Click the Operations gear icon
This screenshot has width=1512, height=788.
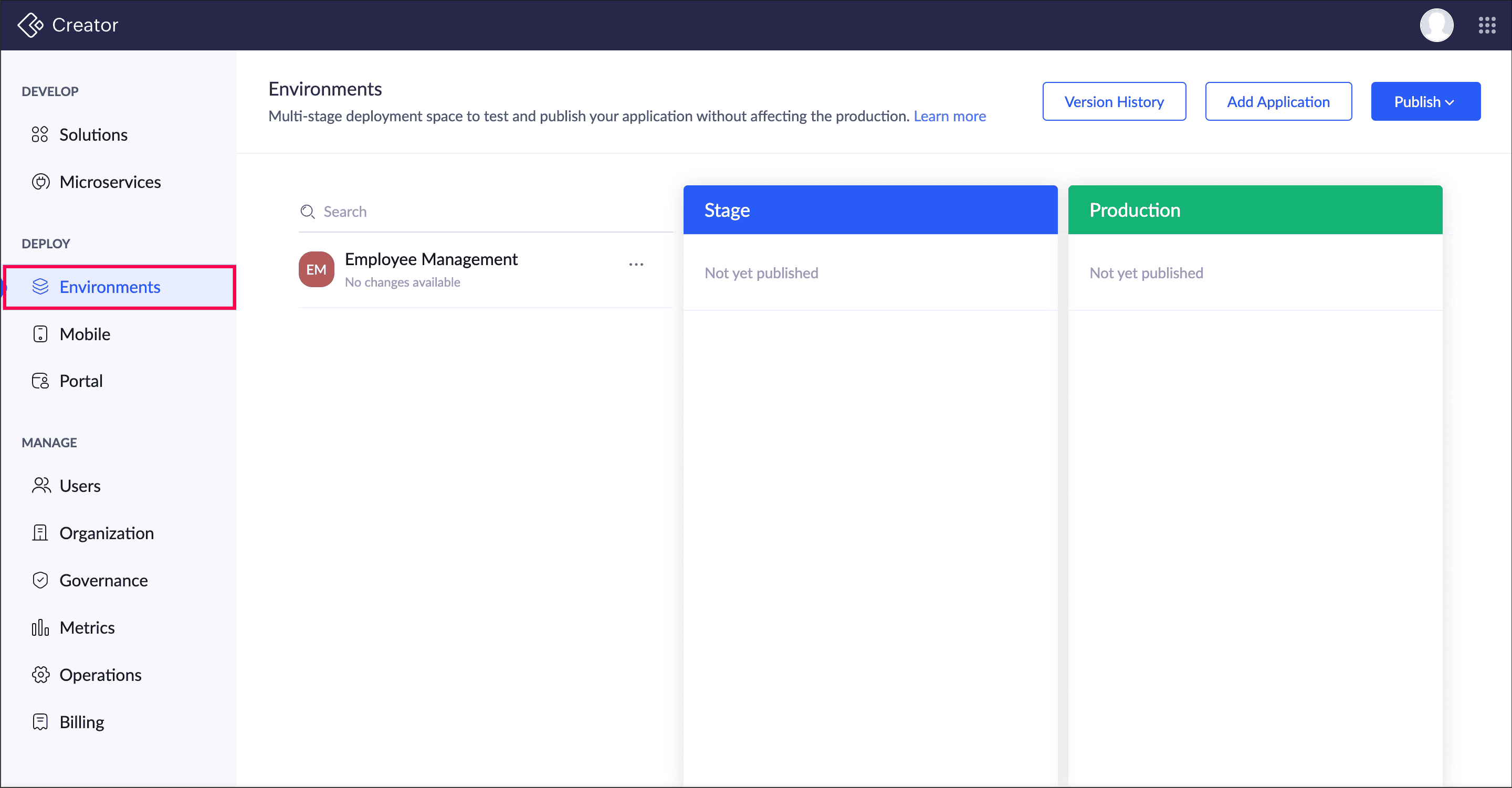[40, 675]
